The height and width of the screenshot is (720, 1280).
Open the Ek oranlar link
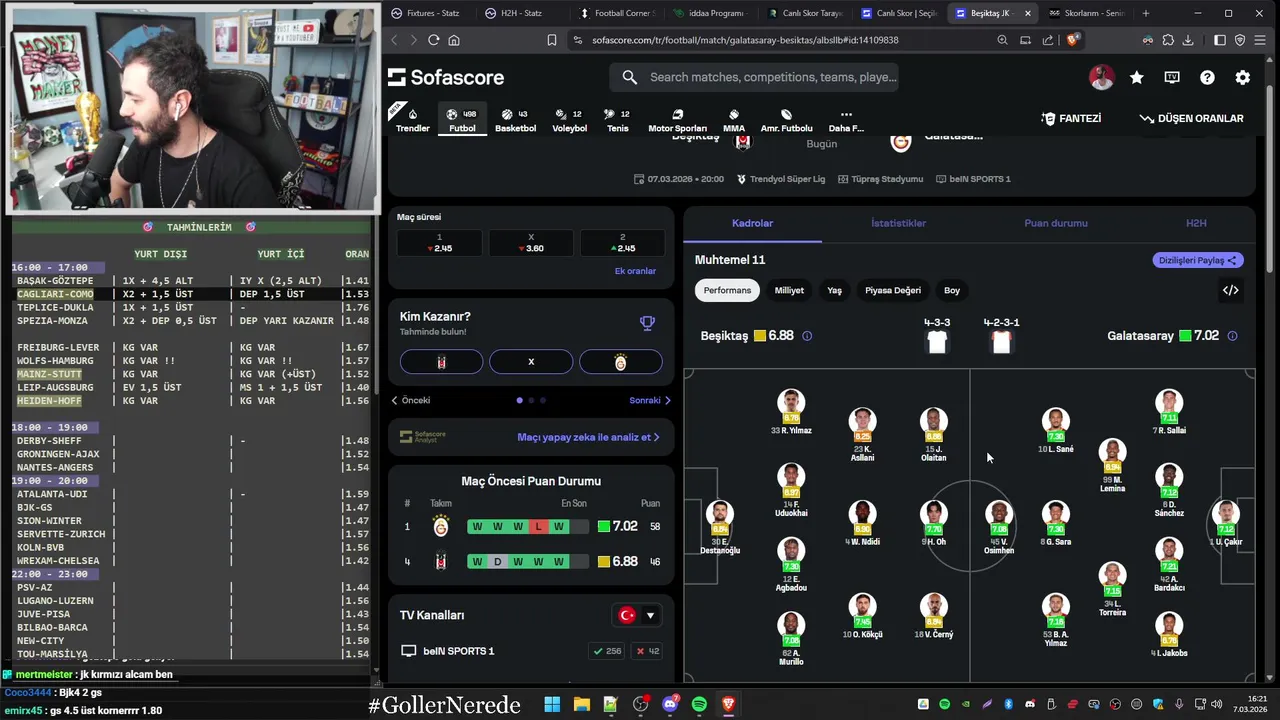tap(635, 271)
